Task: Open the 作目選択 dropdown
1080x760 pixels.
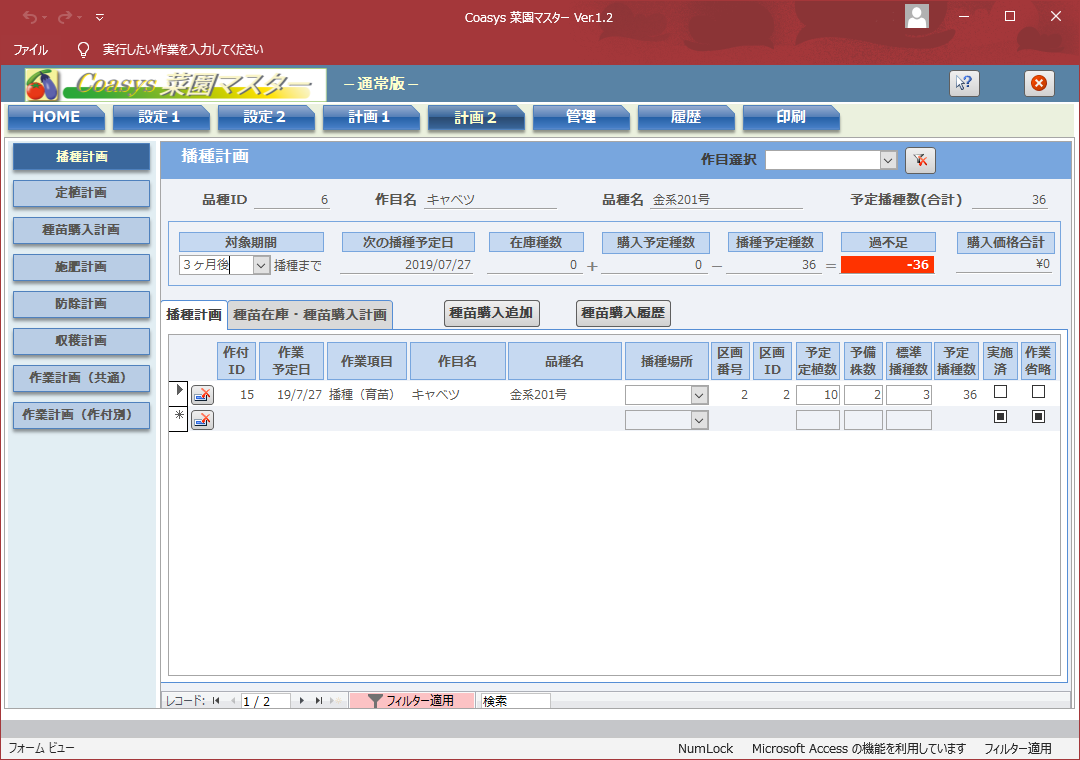Action: tap(888, 160)
